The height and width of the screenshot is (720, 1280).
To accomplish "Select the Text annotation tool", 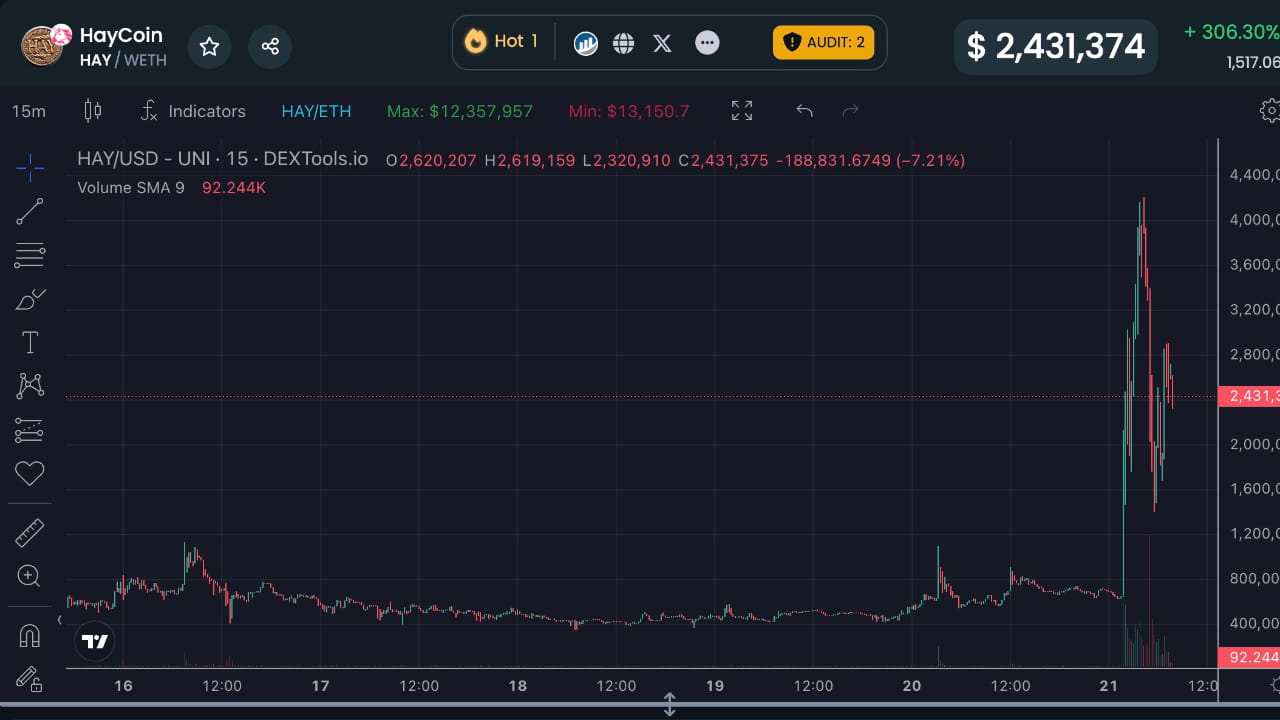I will (x=30, y=341).
